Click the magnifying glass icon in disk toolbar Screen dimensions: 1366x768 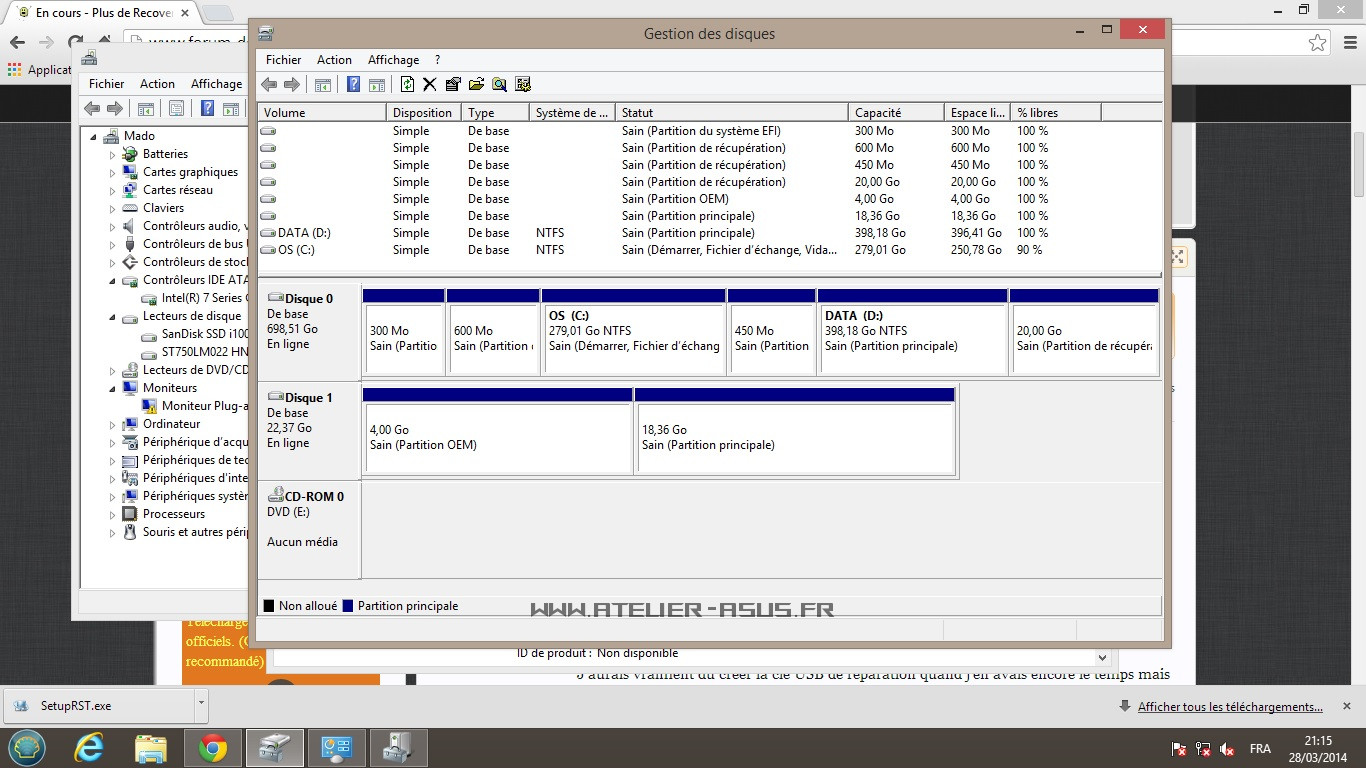tap(499, 85)
